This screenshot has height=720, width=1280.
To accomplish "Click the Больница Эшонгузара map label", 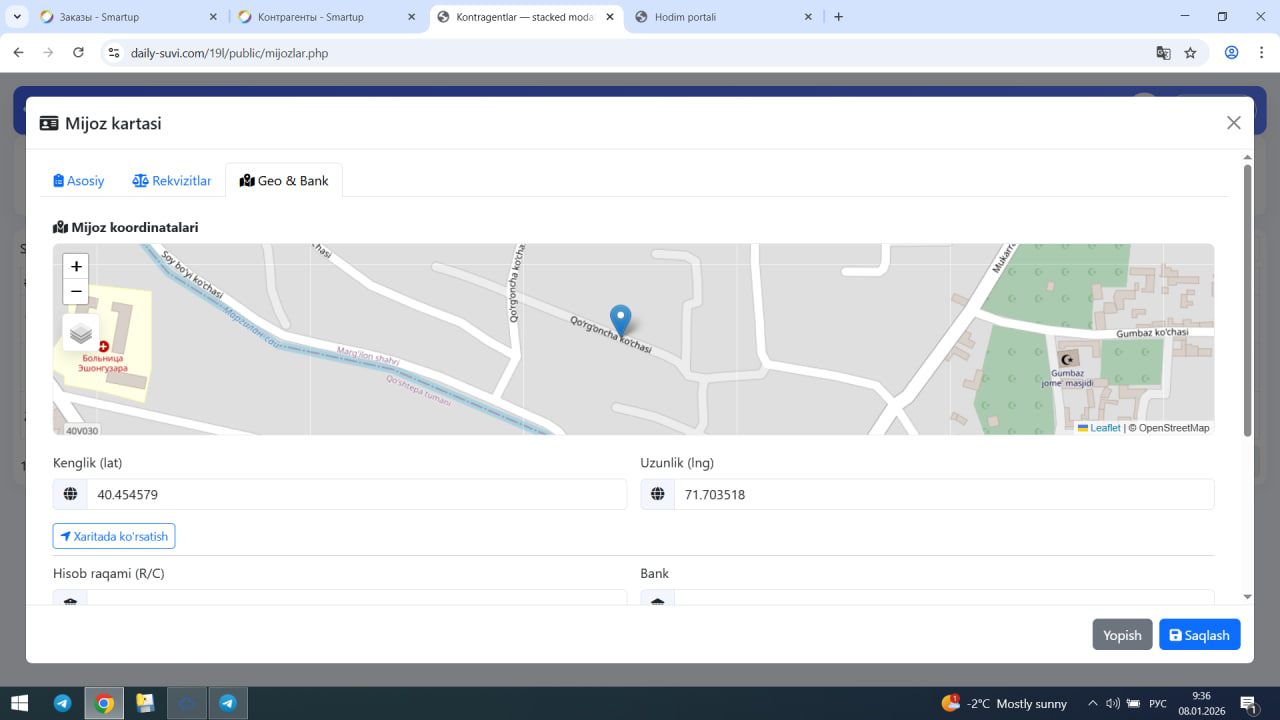I will 103,362.
